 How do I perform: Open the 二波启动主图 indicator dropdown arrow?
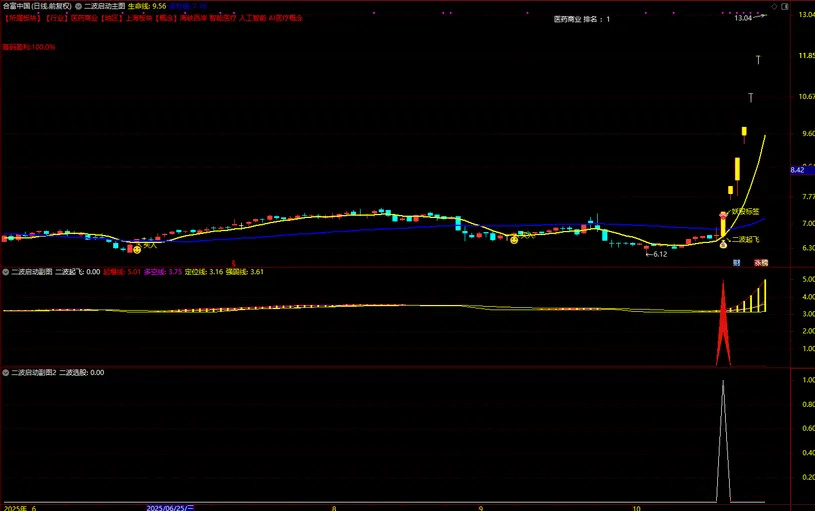click(79, 6)
